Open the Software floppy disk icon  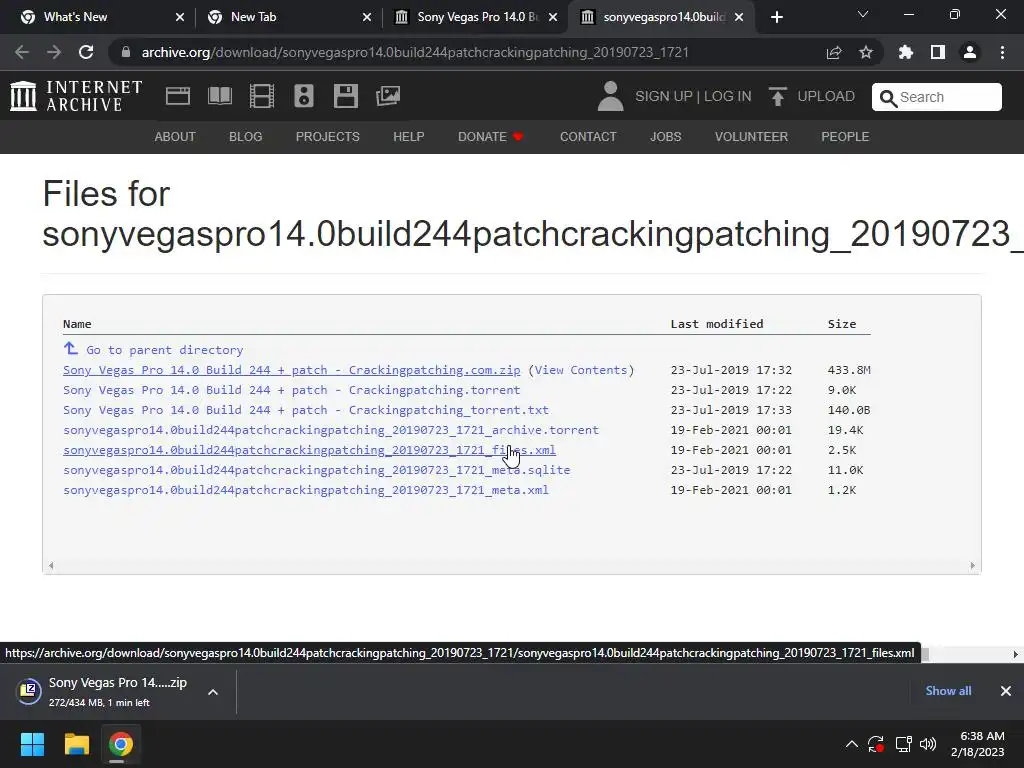click(345, 96)
